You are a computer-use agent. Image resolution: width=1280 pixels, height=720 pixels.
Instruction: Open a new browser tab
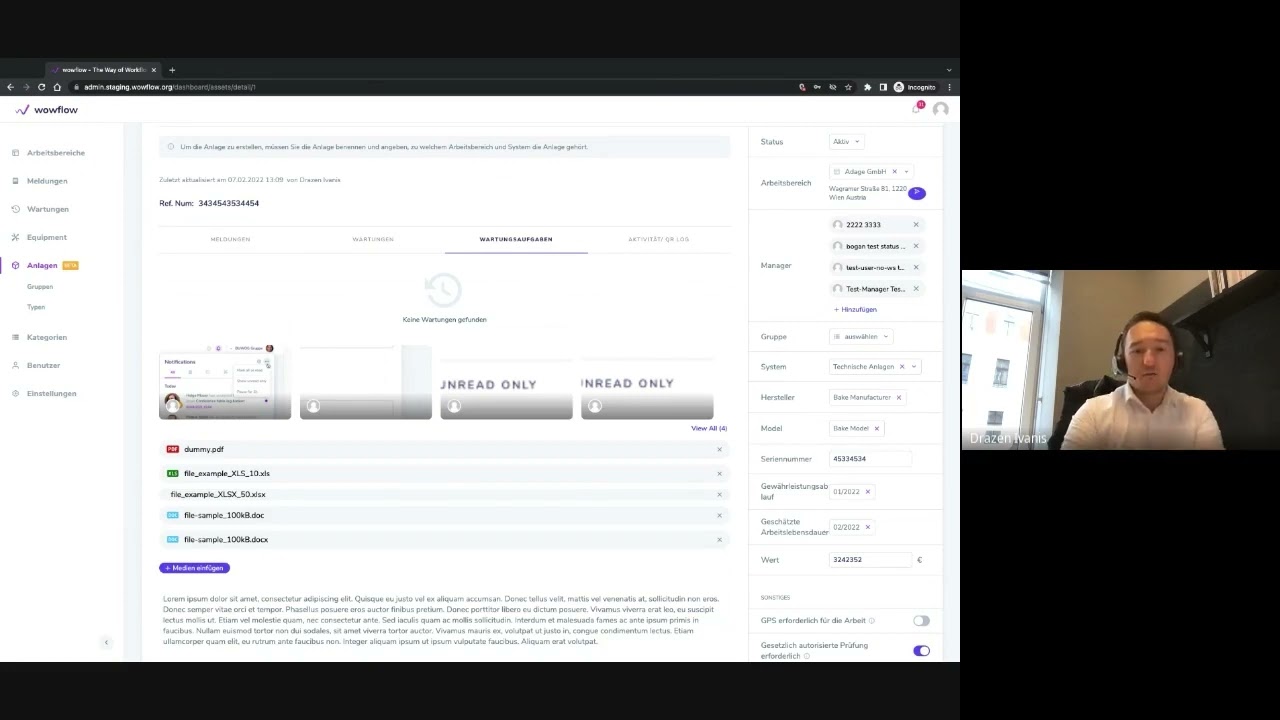(x=172, y=70)
